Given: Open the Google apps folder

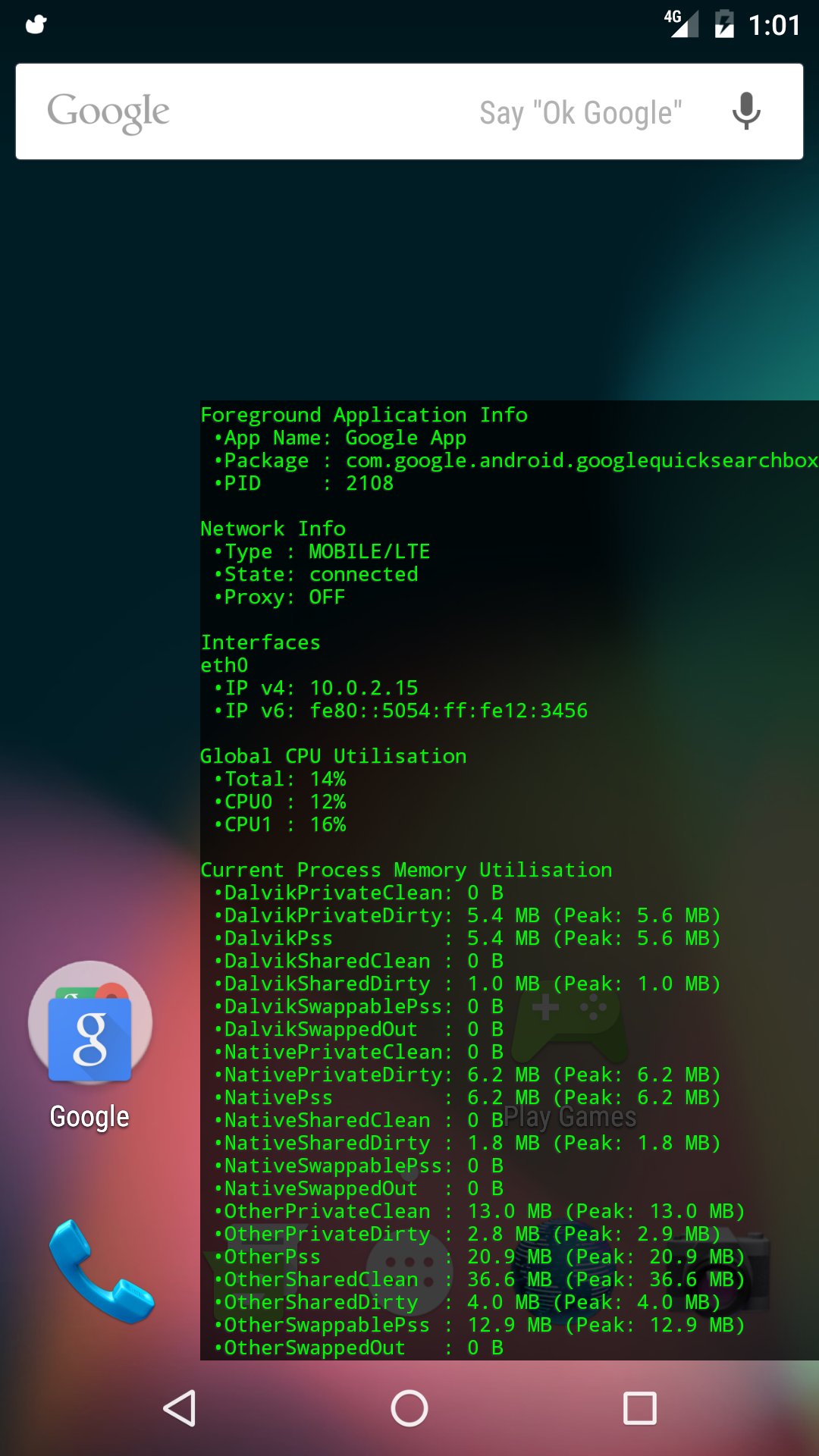Looking at the screenshot, I should pyautogui.click(x=90, y=1022).
